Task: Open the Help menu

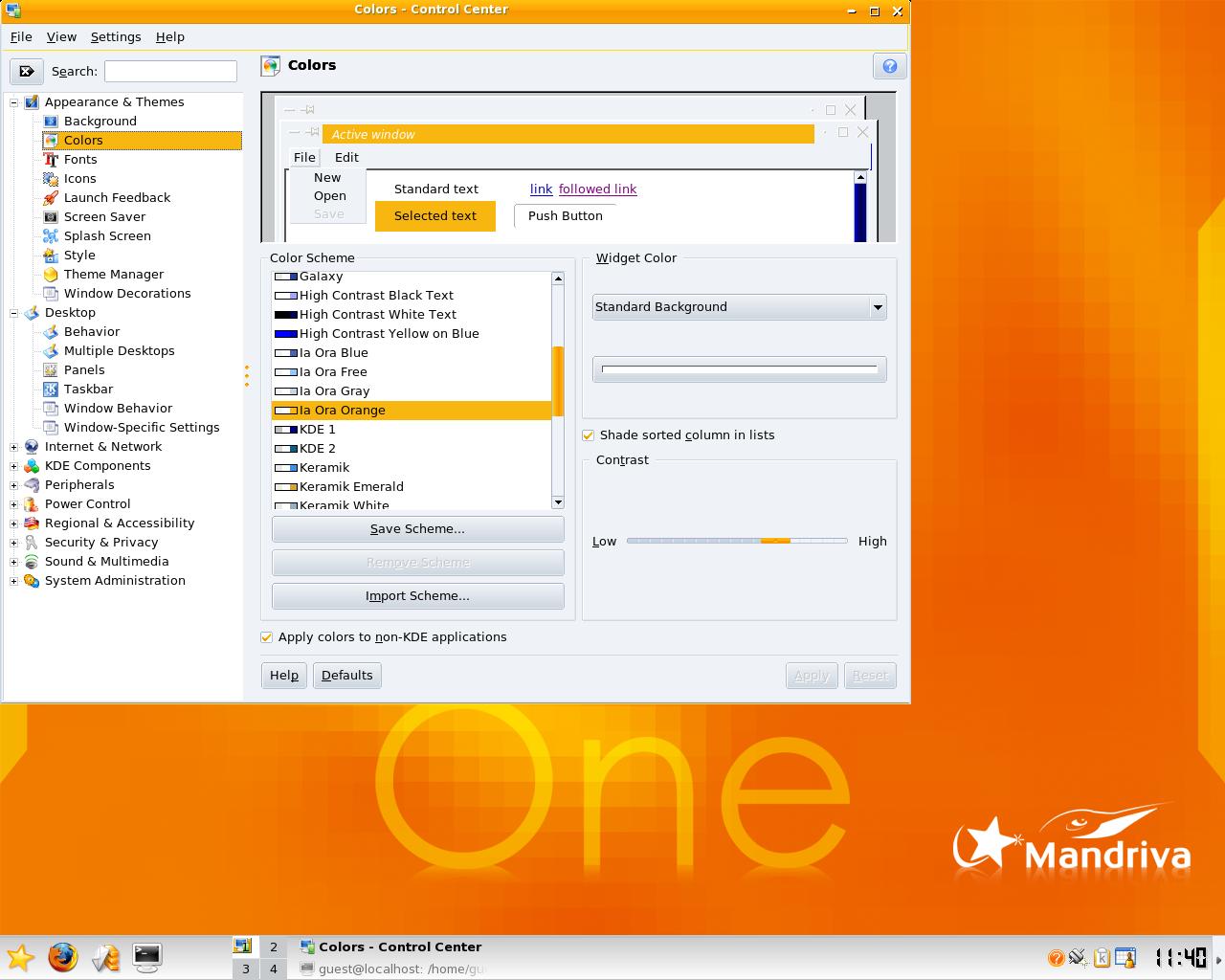Action: point(170,37)
